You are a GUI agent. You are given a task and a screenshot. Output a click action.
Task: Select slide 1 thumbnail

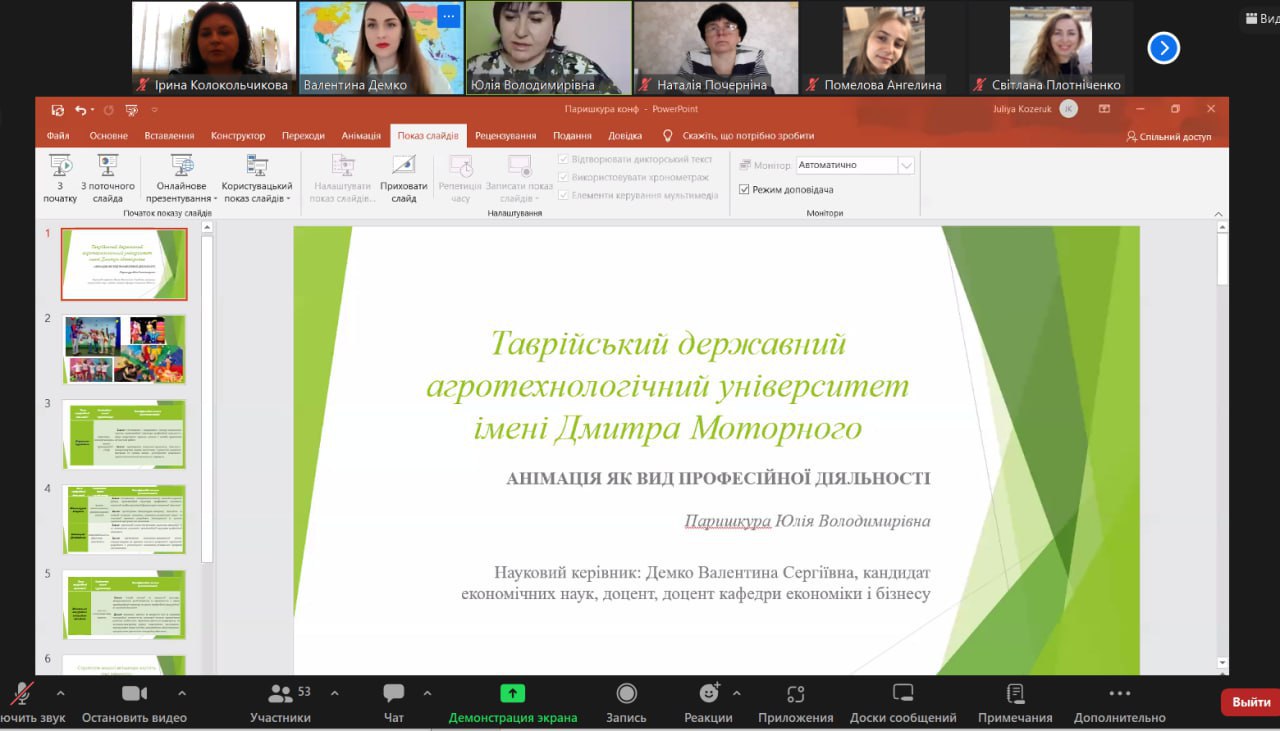click(124, 264)
